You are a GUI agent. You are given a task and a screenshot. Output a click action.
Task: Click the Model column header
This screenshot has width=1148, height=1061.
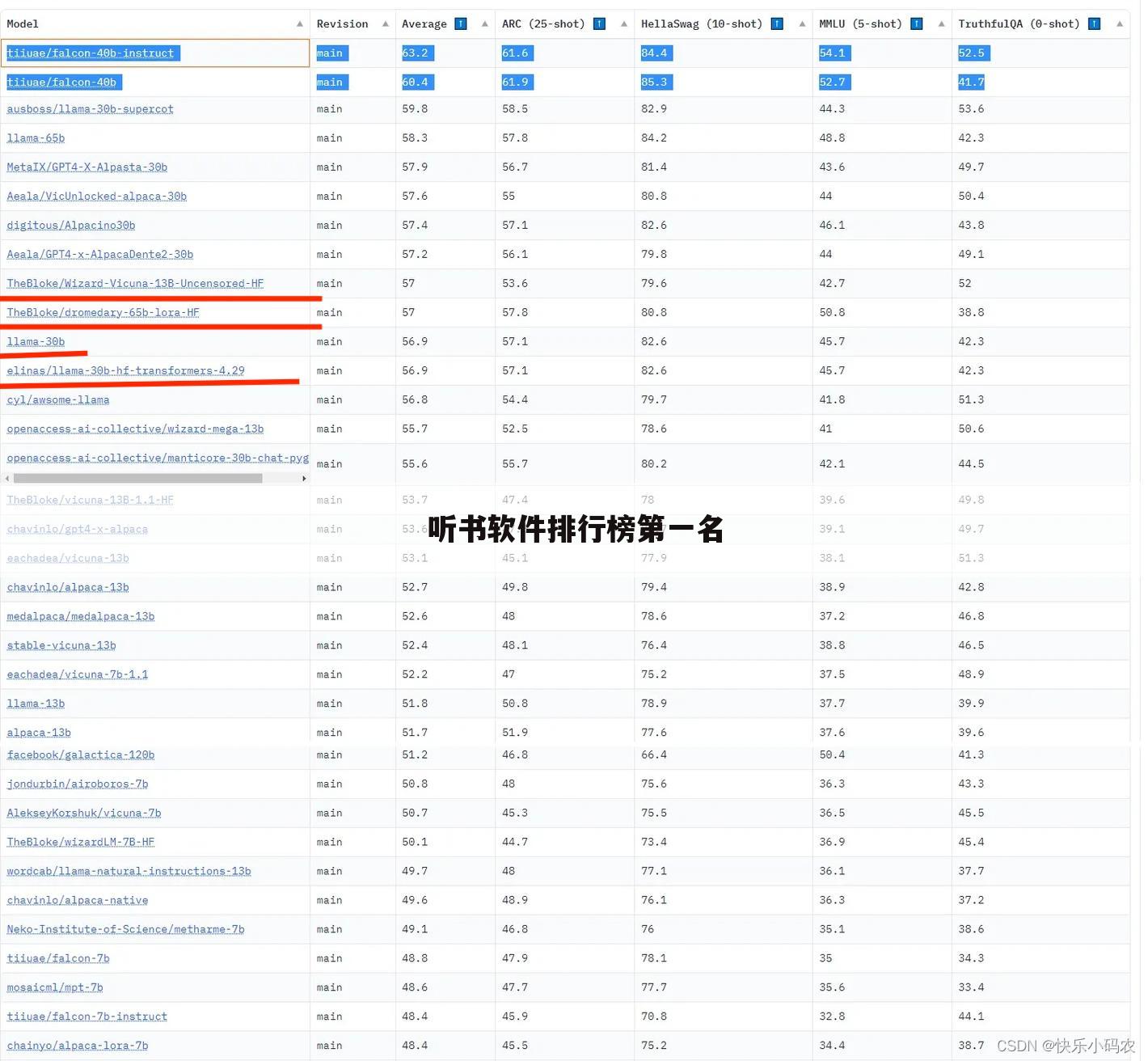[23, 23]
